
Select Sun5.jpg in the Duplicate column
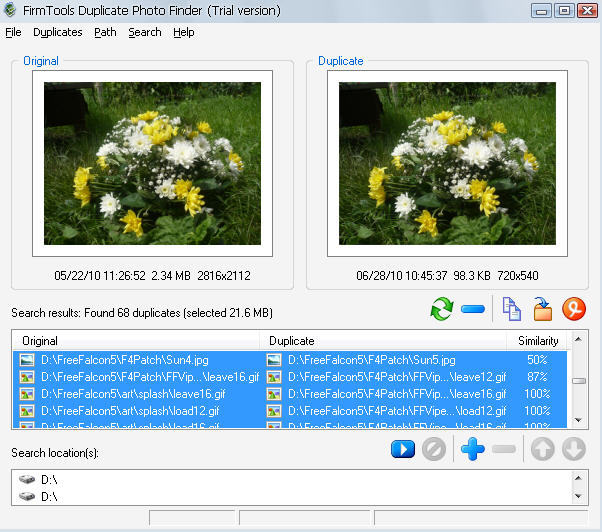pyautogui.click(x=372, y=360)
